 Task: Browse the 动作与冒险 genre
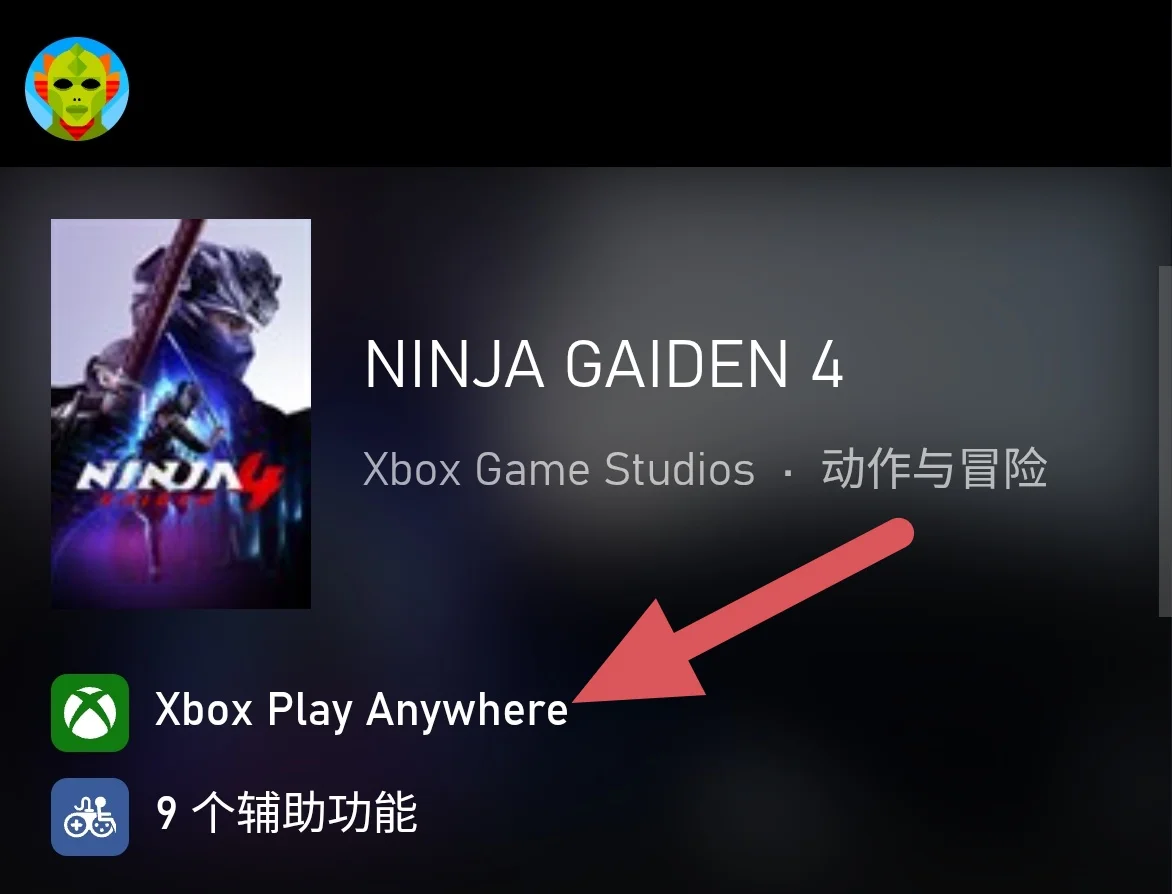tap(934, 469)
